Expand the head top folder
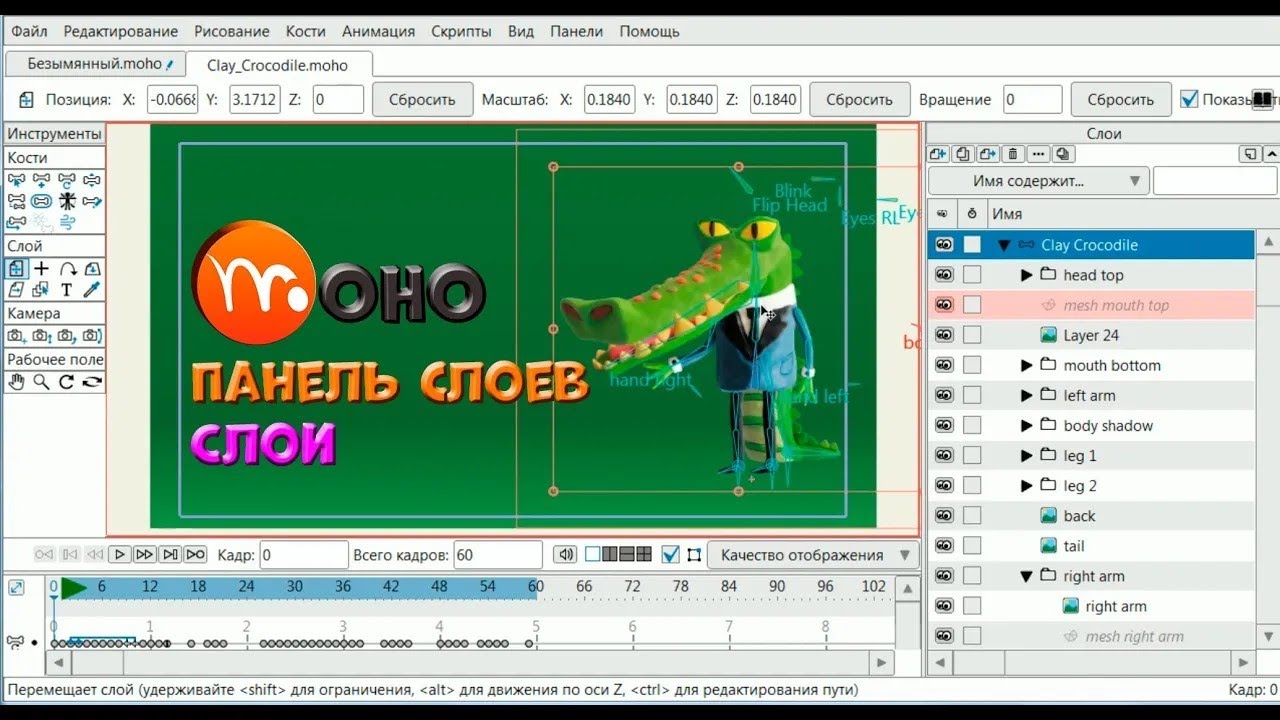Screen dimensions: 1280x720 coord(1026,275)
